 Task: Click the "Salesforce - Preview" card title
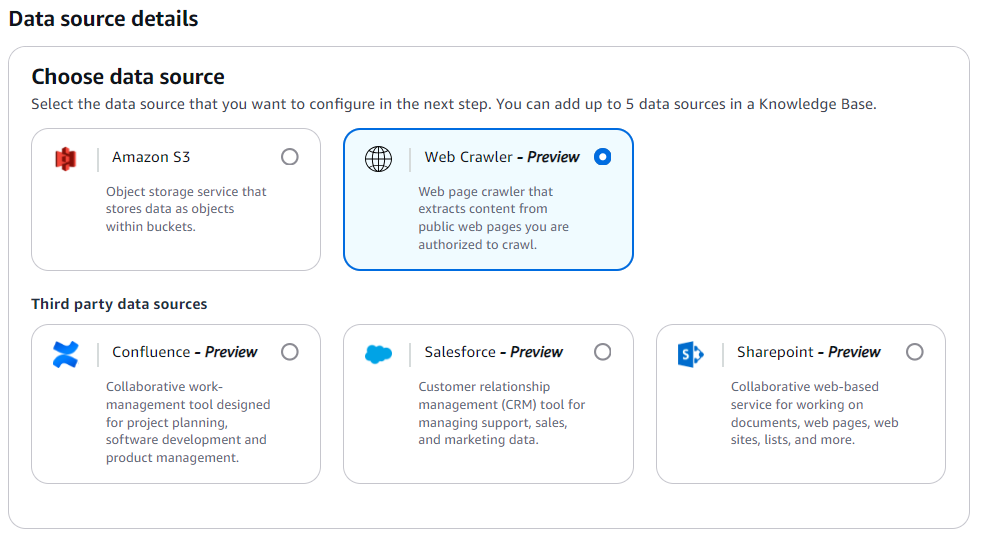(x=493, y=352)
